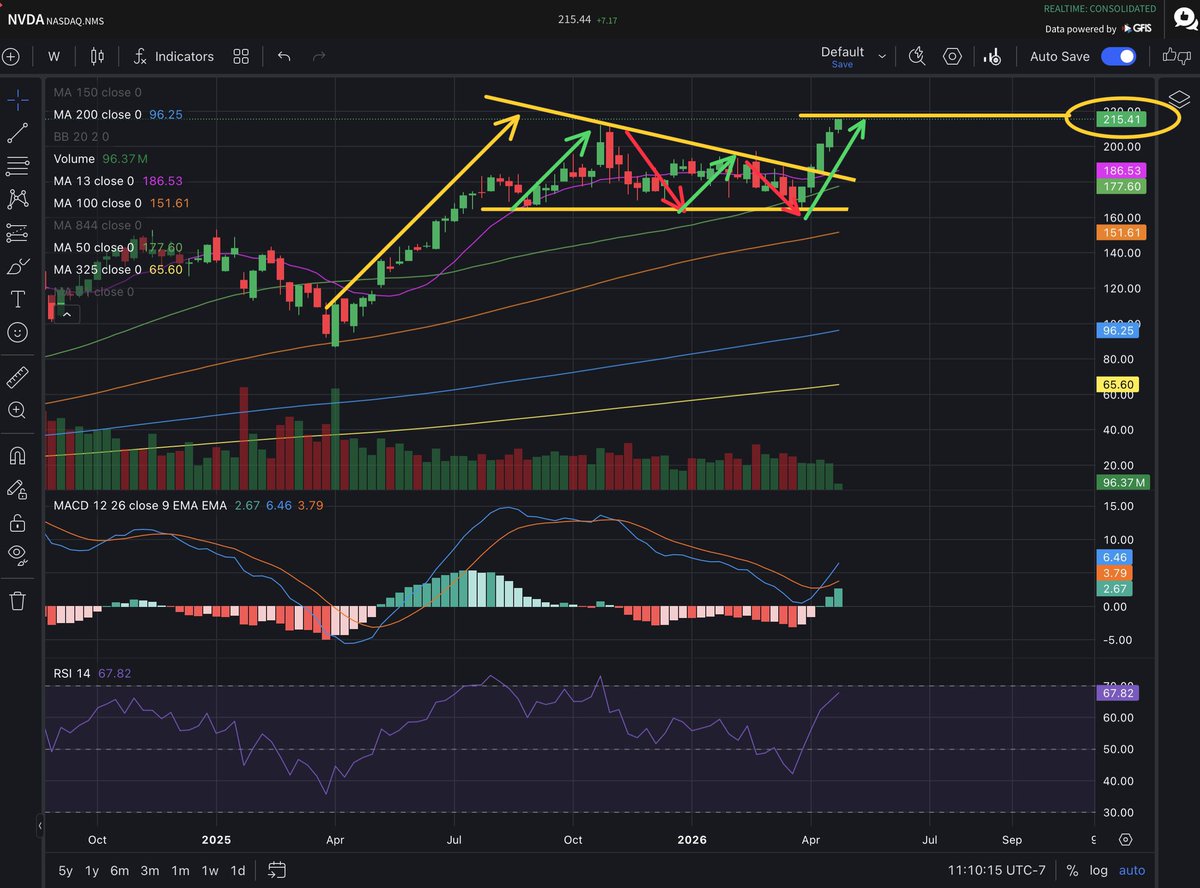
Task: Open the emoji sticker tool
Action: click(17, 332)
